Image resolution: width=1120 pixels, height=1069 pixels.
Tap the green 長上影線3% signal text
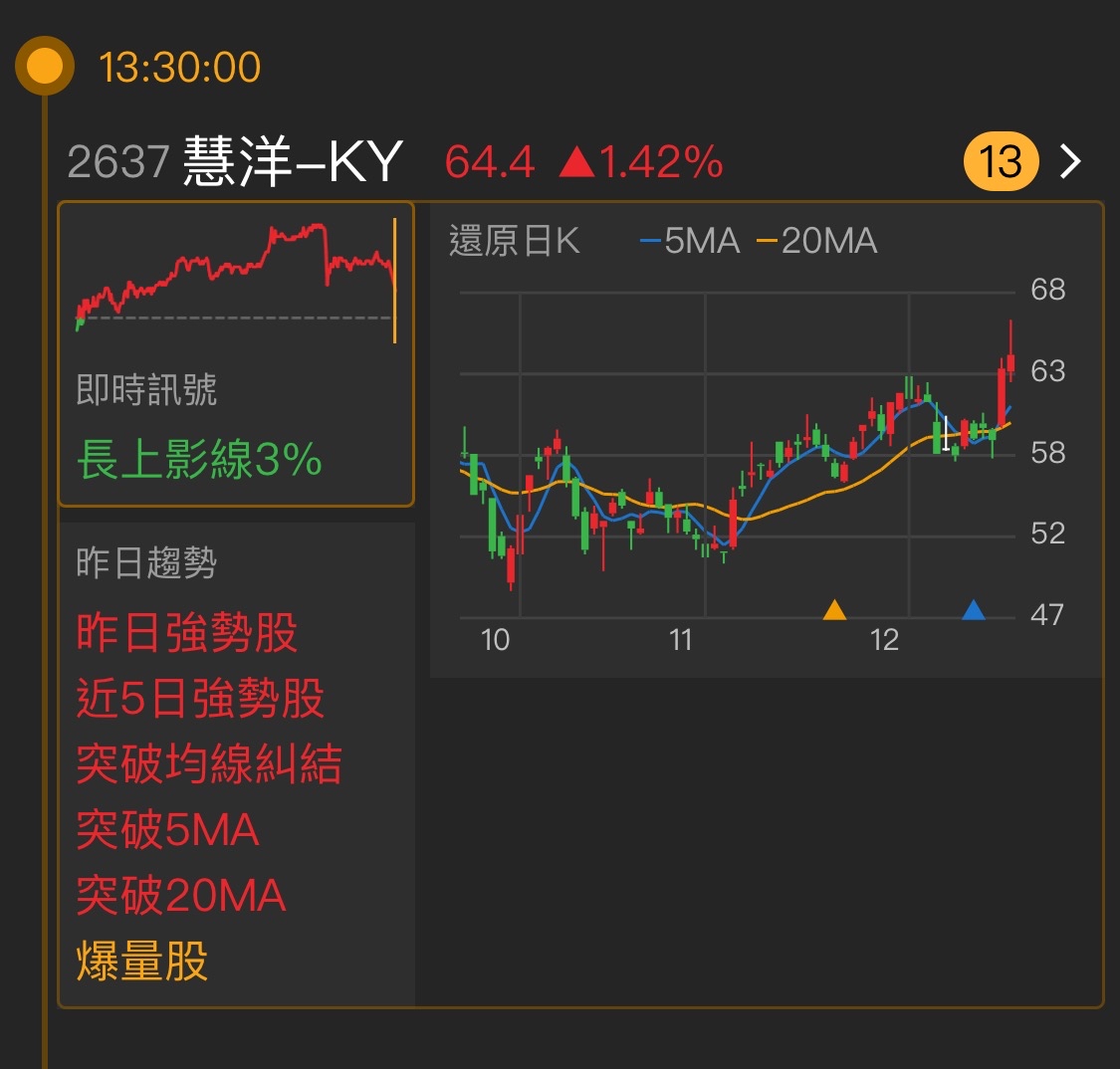pyautogui.click(x=199, y=460)
